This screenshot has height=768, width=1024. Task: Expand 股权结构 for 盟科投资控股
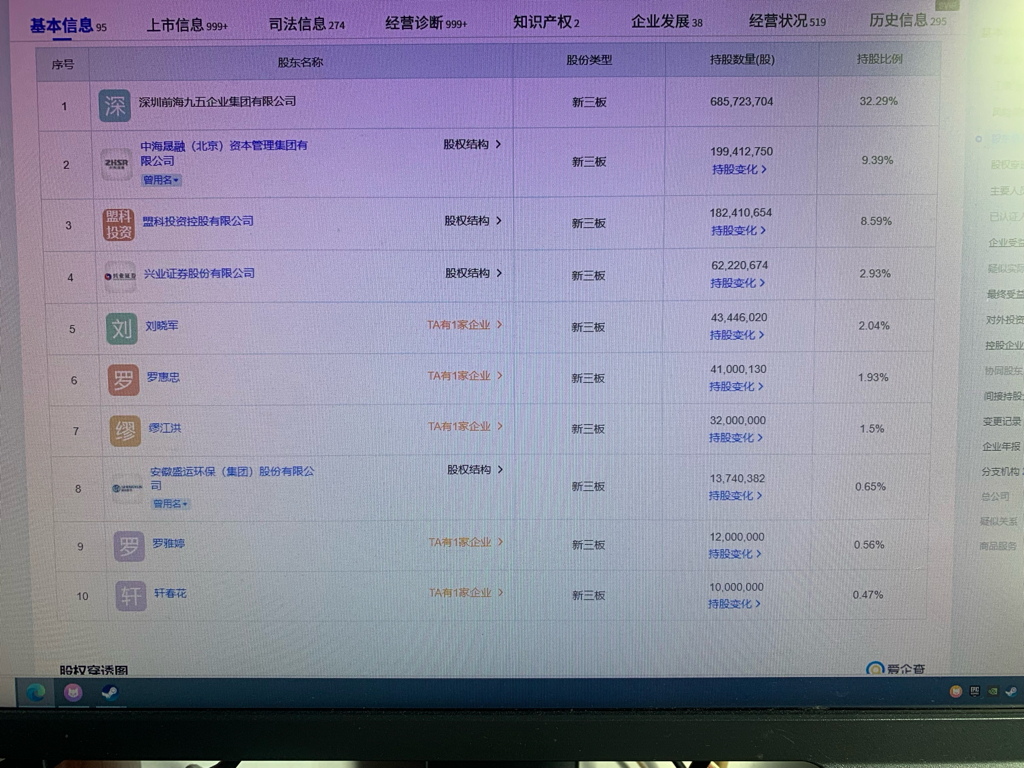coord(473,221)
